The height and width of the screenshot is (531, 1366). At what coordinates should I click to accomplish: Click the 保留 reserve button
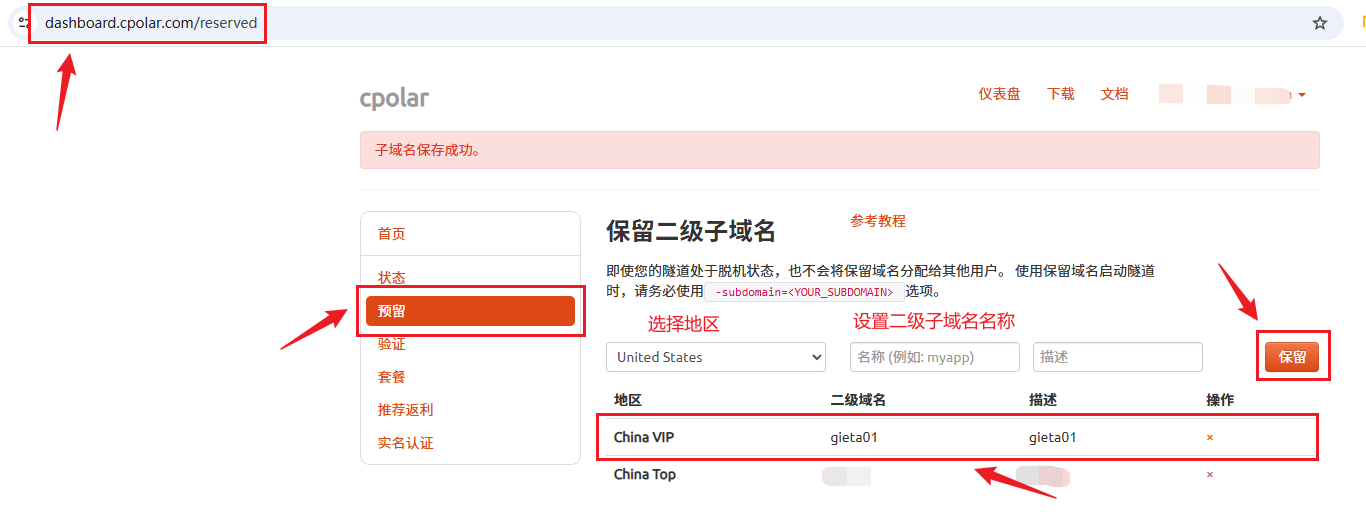[x=1292, y=357]
